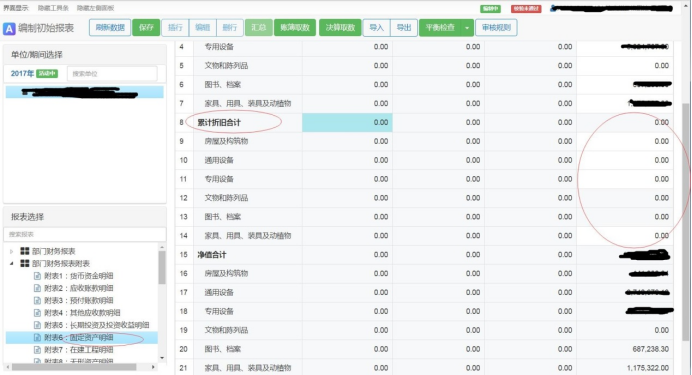Open 附表2：应收账款明细 report
The image size is (692, 375).
[x=79, y=289]
